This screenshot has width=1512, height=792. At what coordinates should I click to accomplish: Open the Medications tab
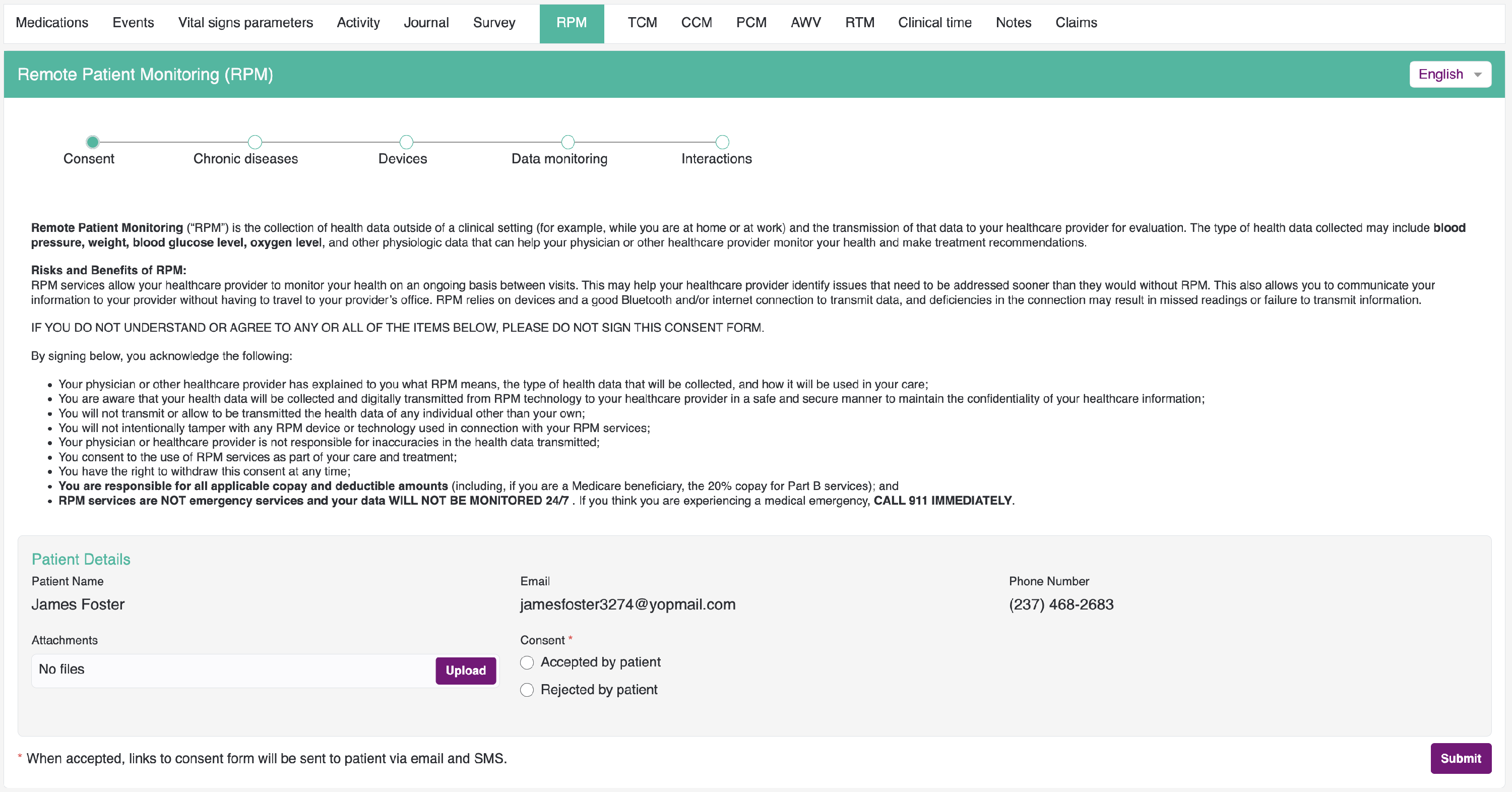51,23
